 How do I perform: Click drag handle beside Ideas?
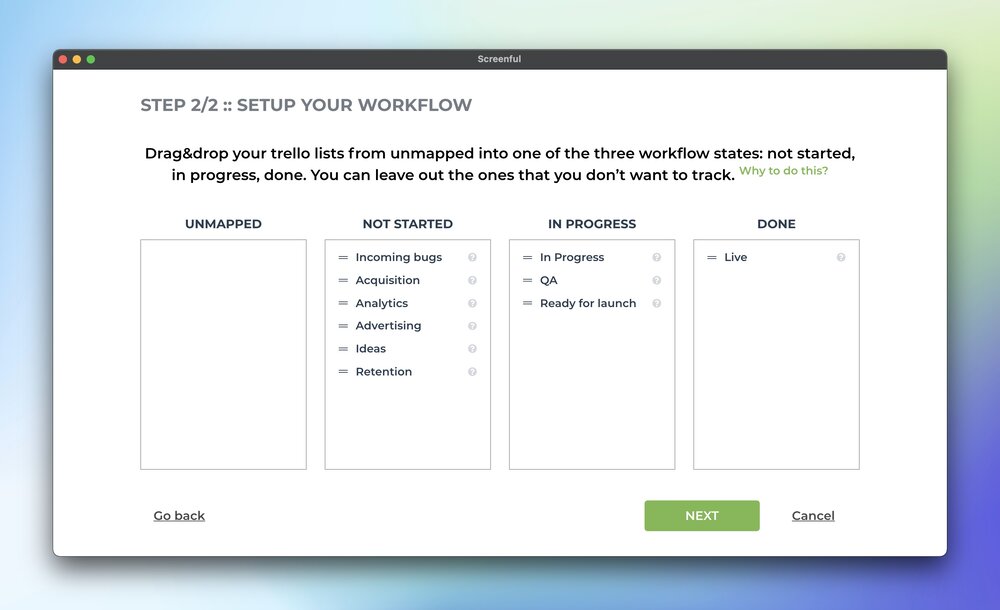[x=343, y=349]
